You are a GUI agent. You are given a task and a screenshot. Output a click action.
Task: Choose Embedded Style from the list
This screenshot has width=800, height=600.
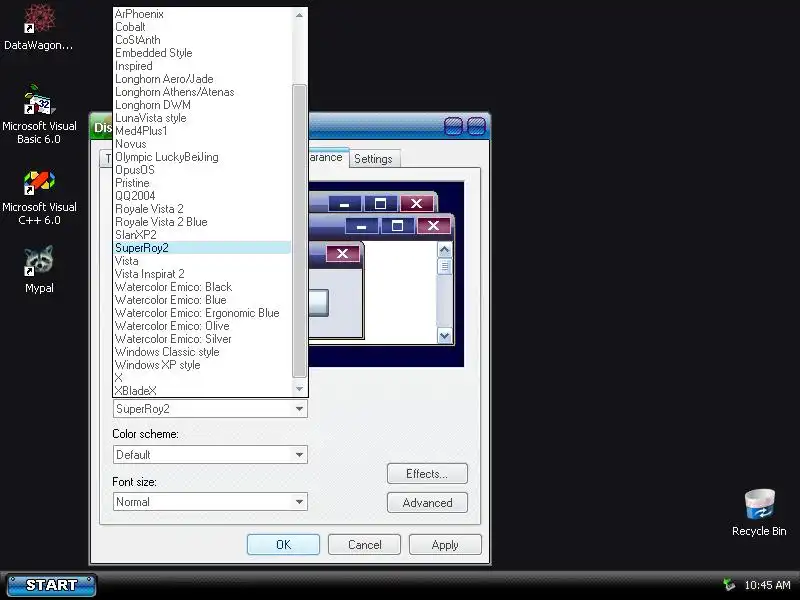pyautogui.click(x=202, y=53)
